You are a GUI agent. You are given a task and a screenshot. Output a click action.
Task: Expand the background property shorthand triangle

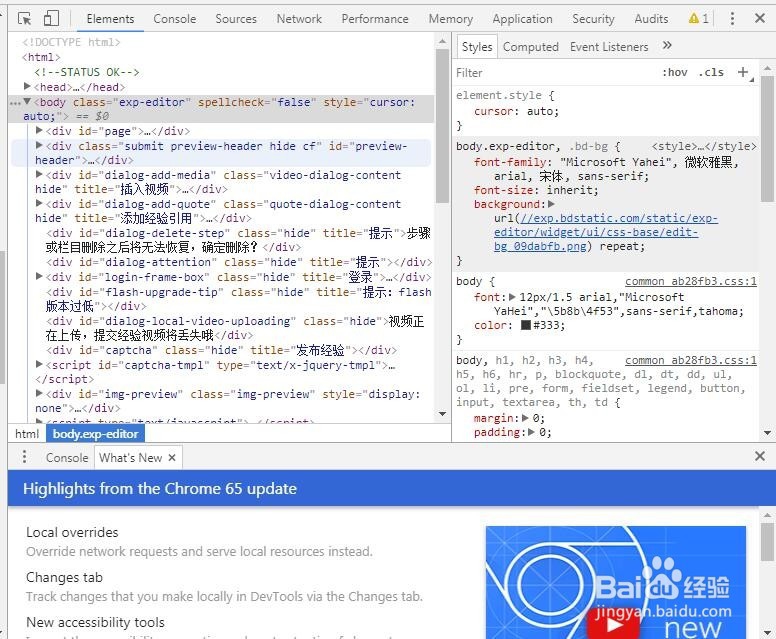click(551, 204)
